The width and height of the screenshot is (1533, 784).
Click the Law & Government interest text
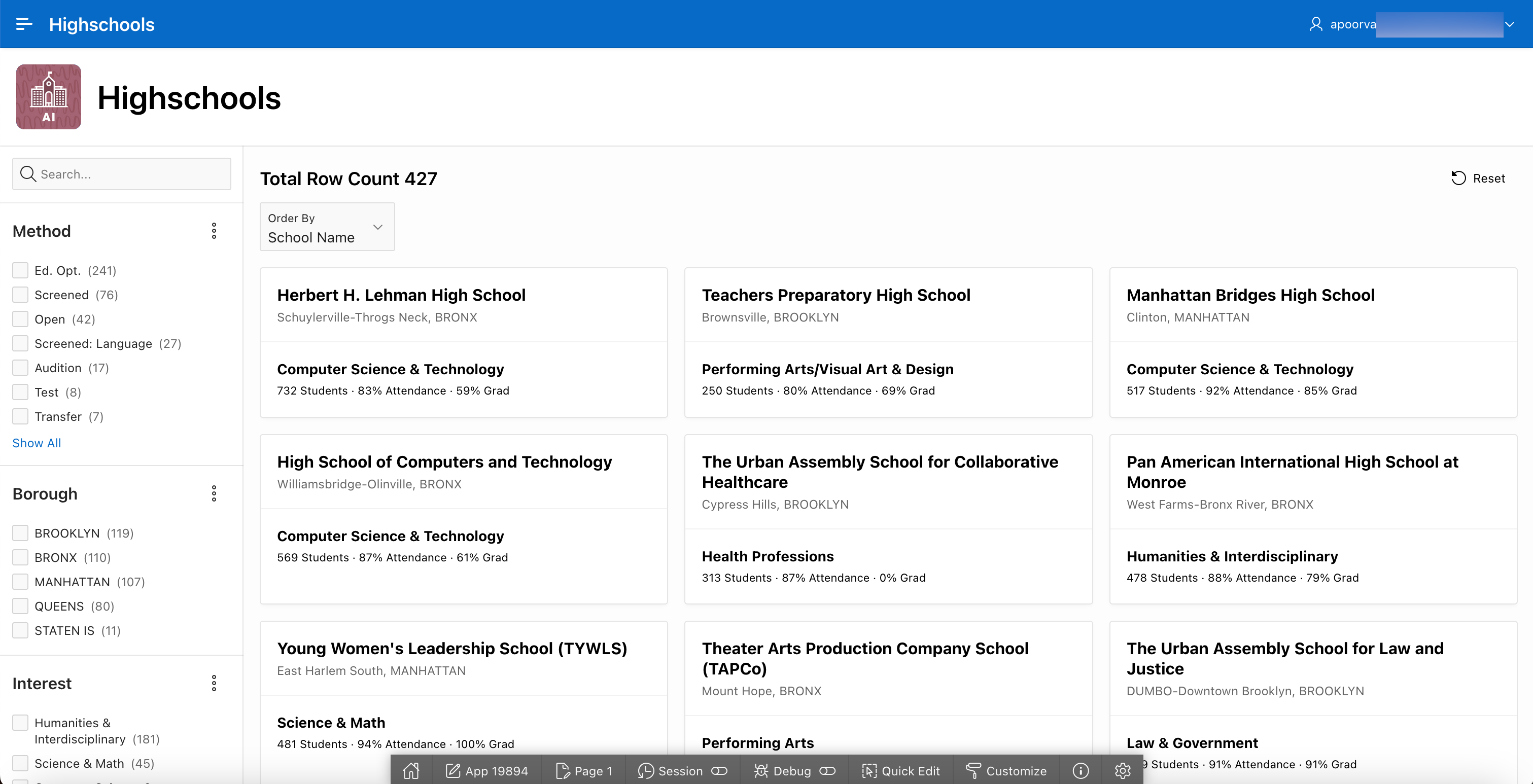(x=1192, y=743)
